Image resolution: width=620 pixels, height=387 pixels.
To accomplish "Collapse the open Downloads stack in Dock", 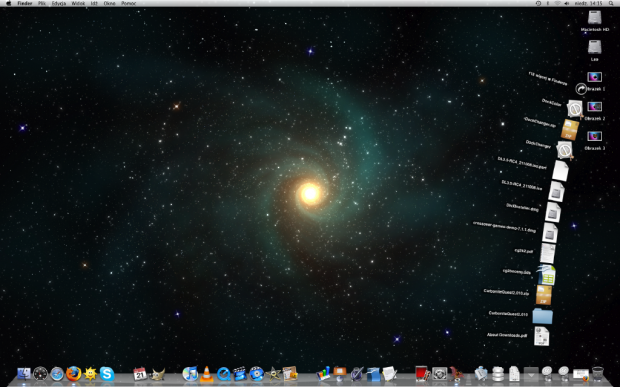I will click(x=531, y=374).
